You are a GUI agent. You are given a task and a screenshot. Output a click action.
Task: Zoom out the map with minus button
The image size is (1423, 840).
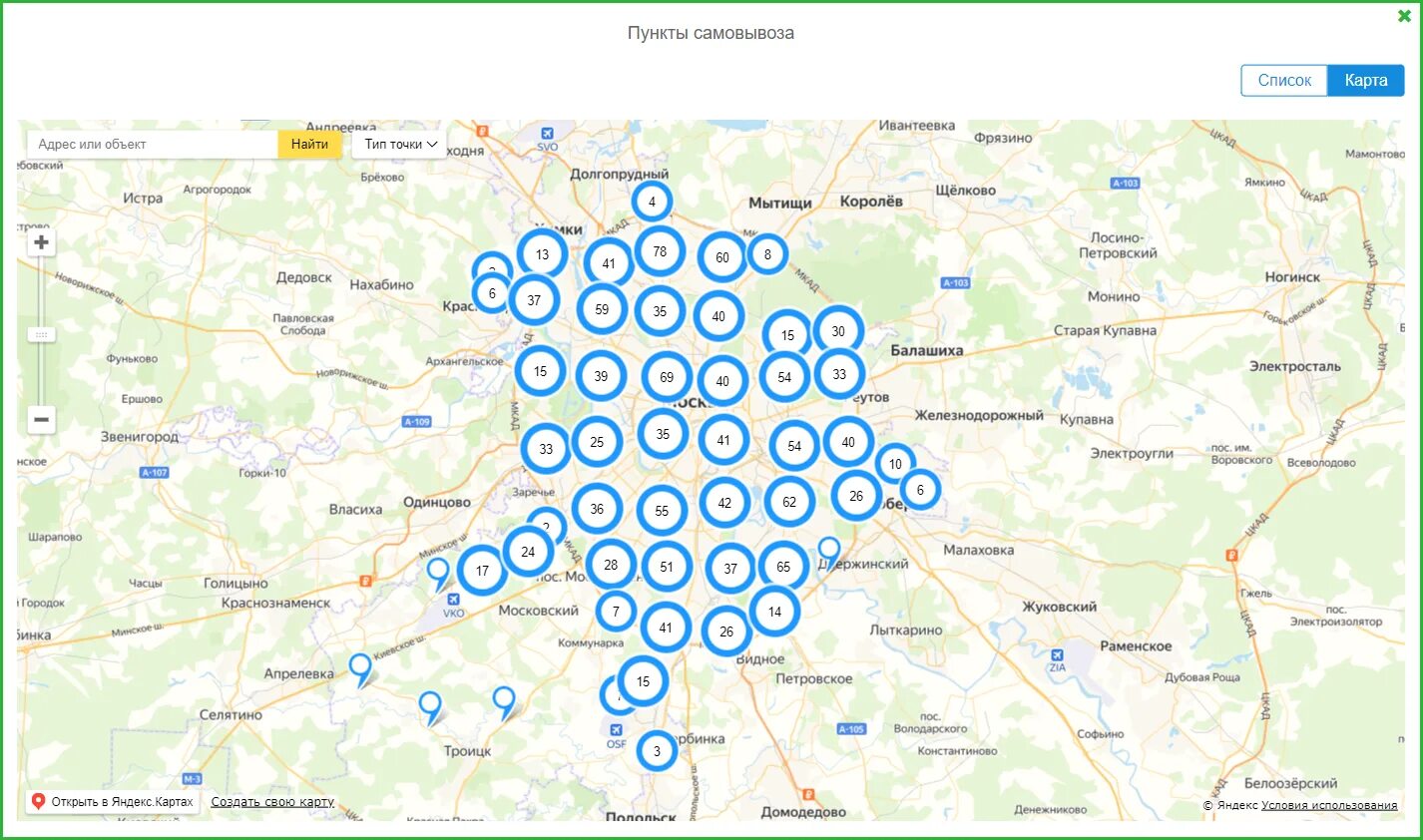pos(41,419)
